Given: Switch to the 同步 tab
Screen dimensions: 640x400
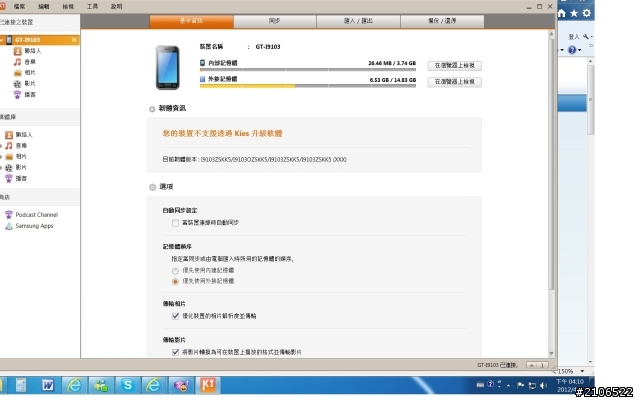Looking at the screenshot, I should click(275, 21).
